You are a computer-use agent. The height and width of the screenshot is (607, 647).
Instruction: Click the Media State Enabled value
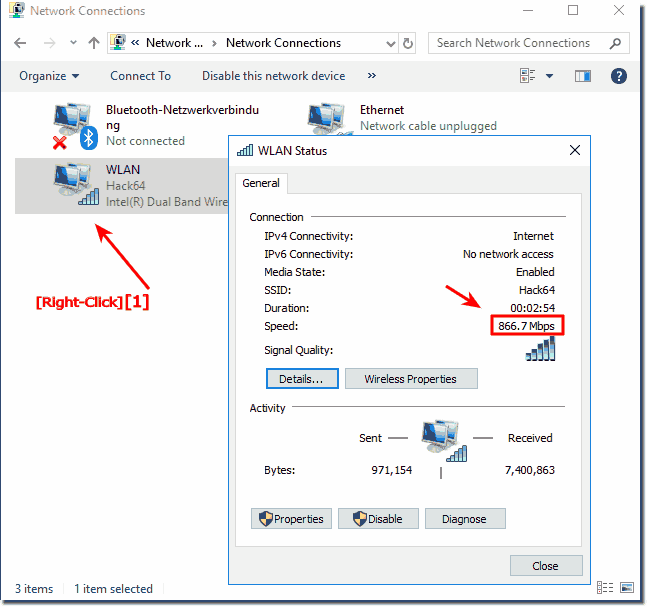coord(535,272)
